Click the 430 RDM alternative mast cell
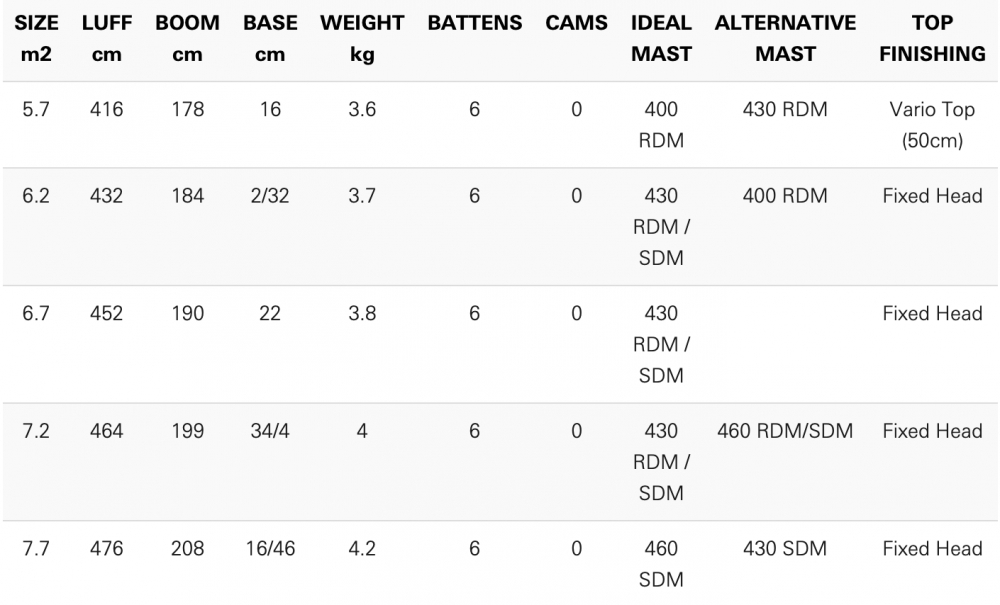Screen dimensions: 1000x605 click(x=785, y=110)
